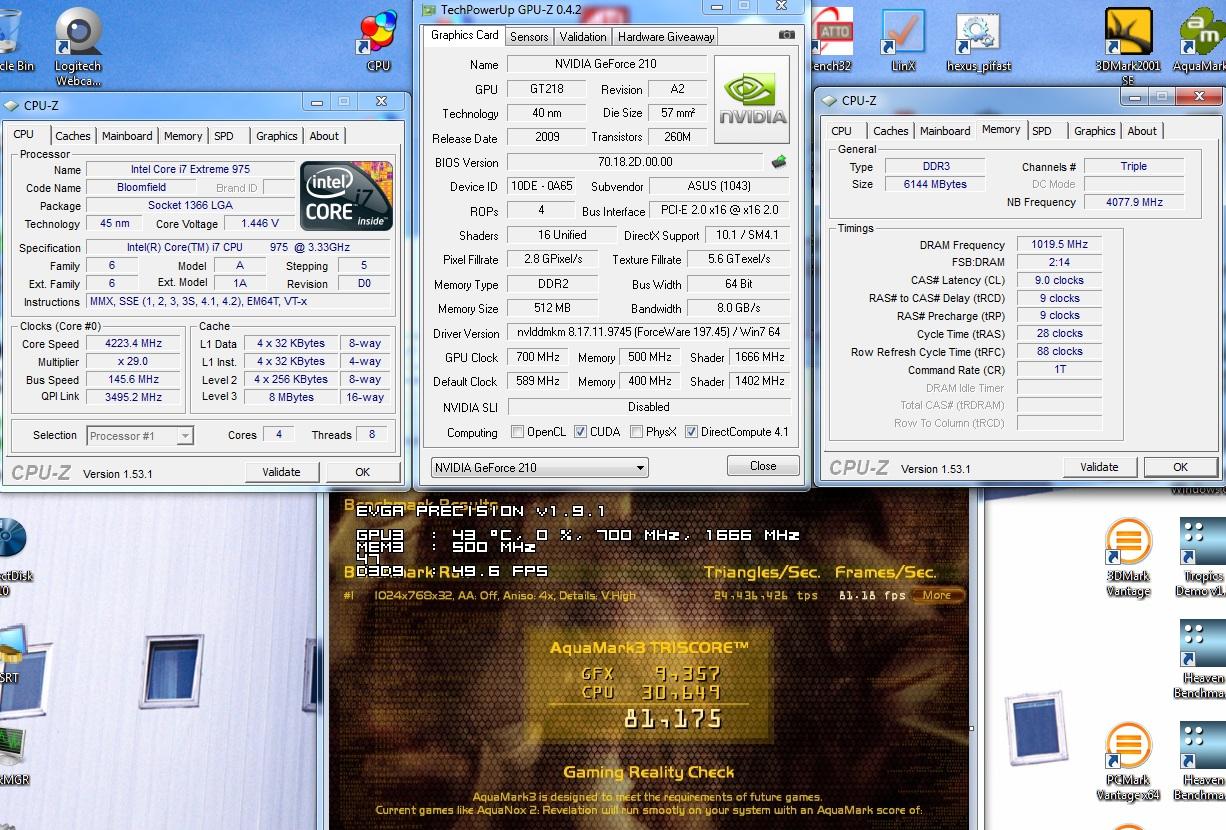Click the DRAM Frequency value 1019.5 MHz

pos(1059,244)
